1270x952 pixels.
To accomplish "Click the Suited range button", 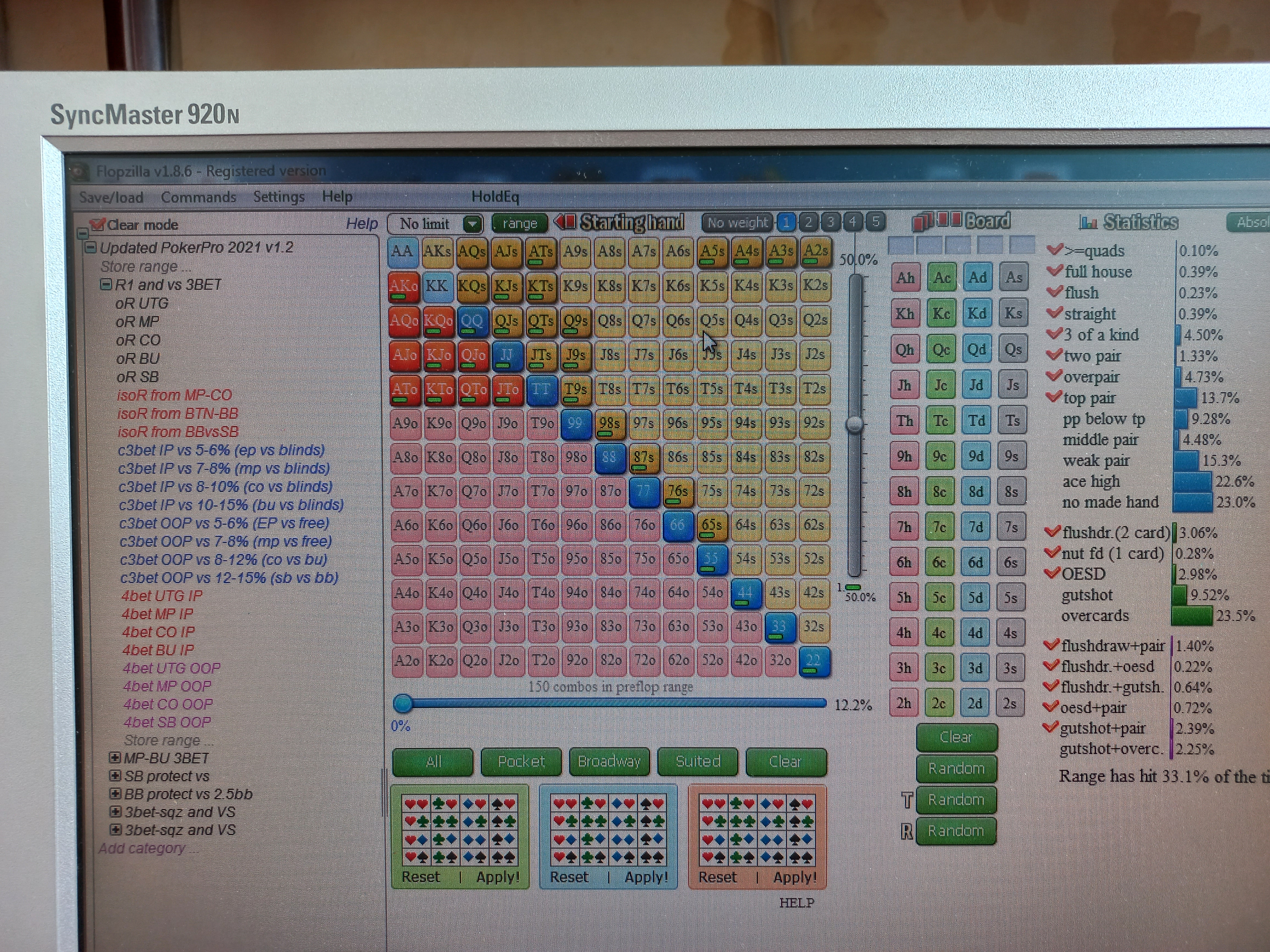I will point(698,761).
